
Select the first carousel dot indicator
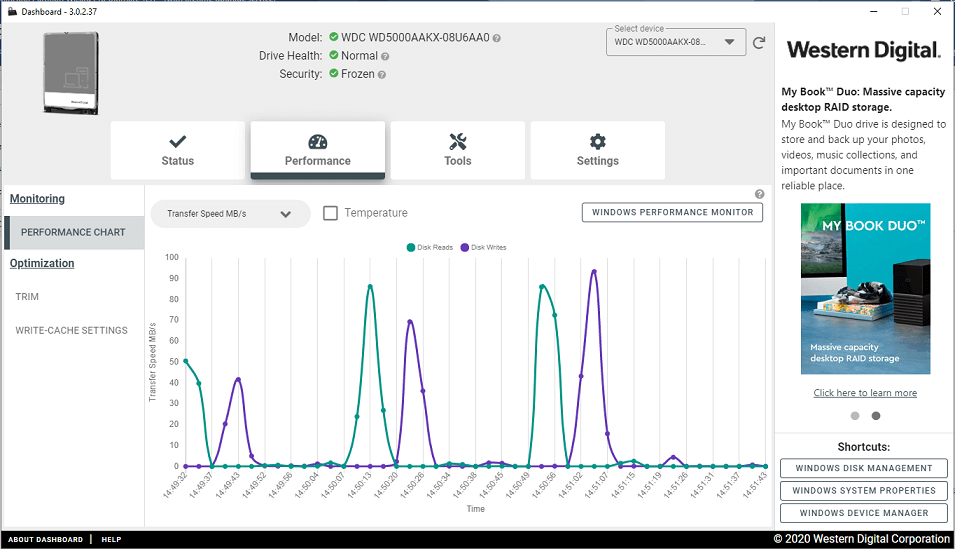click(855, 416)
